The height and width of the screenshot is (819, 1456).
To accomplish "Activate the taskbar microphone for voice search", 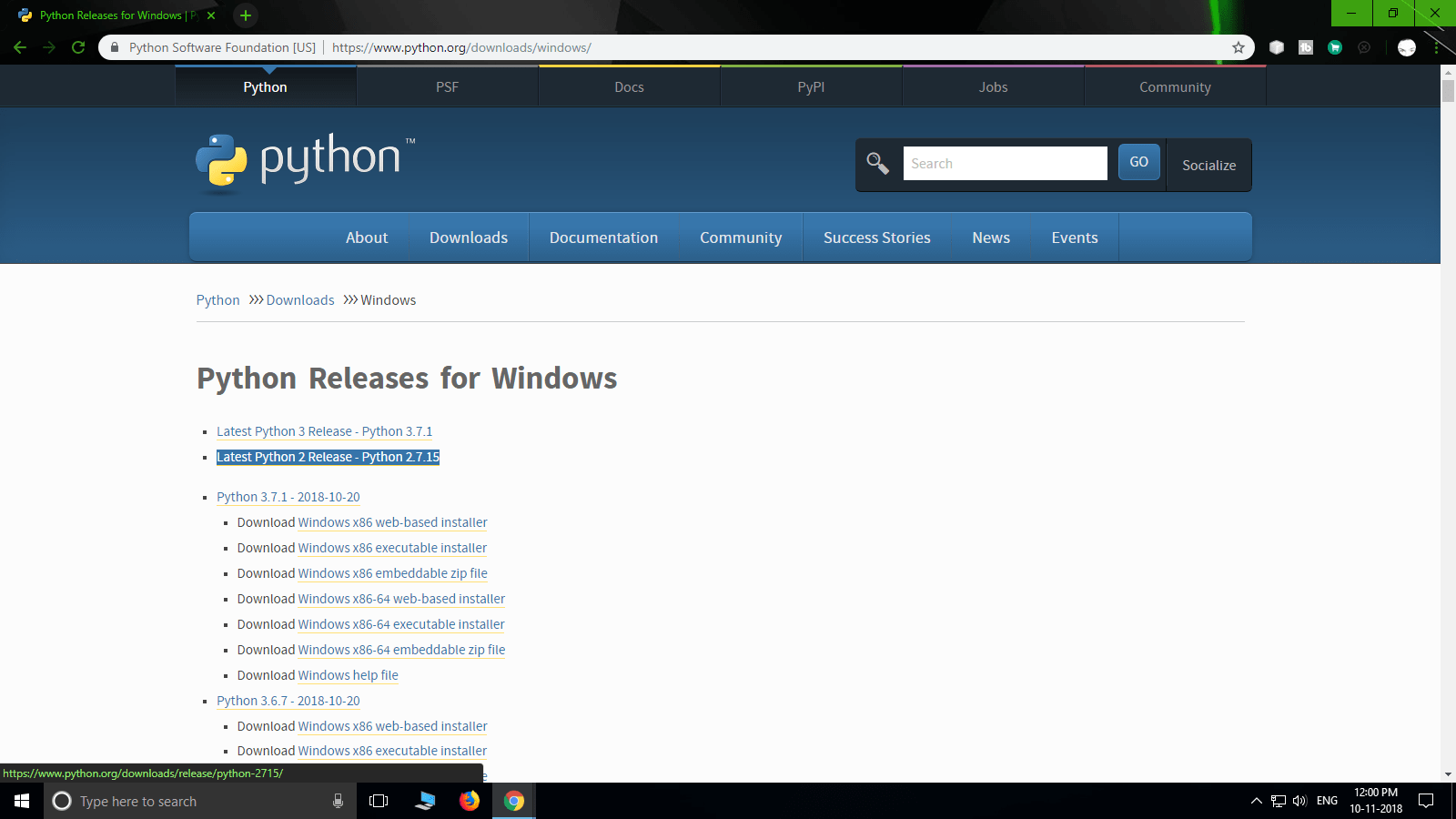I will (x=338, y=801).
